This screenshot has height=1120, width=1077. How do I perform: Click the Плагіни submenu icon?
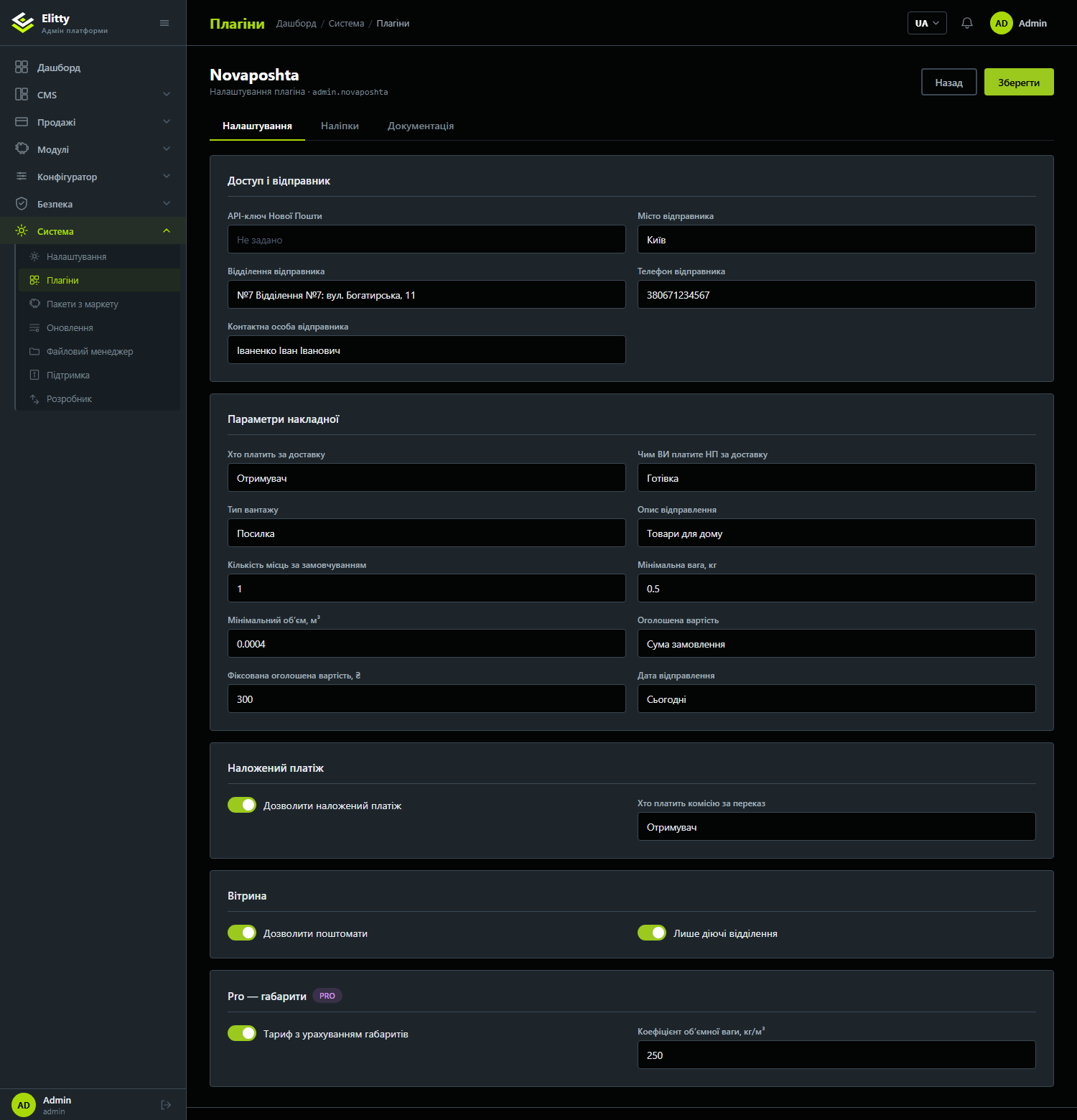pos(34,280)
